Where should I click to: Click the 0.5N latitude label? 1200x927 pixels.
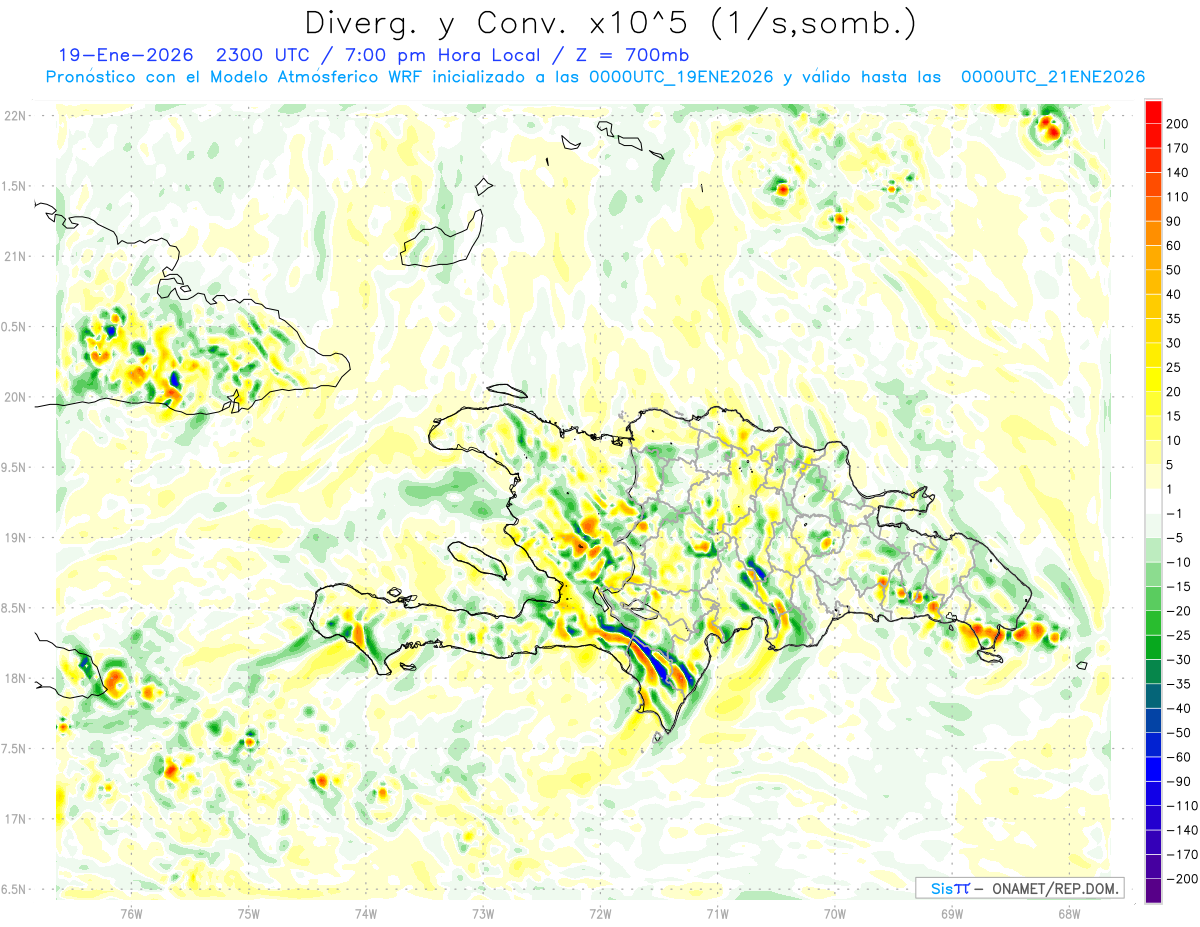pos(14,327)
